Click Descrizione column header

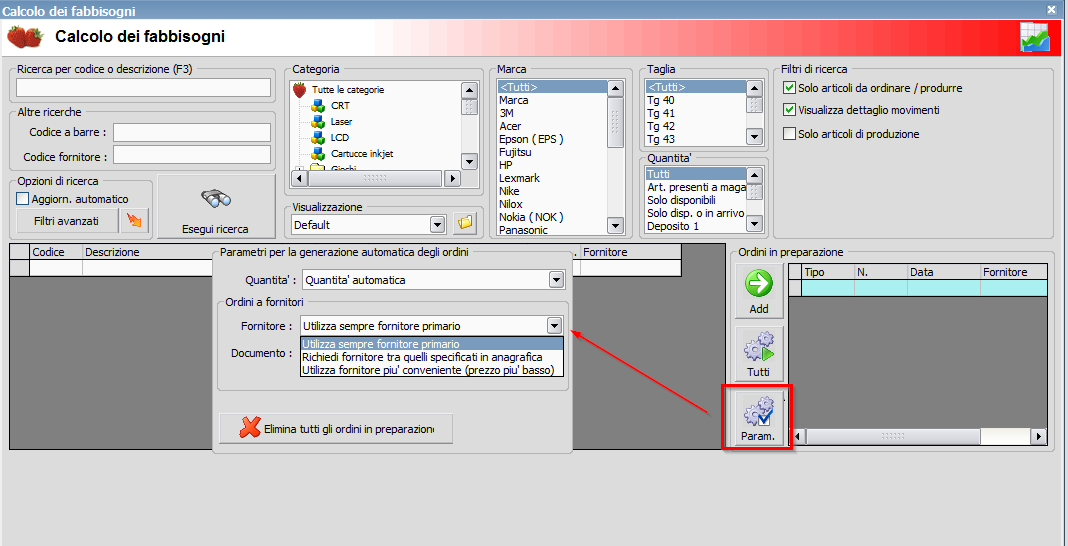(148, 252)
